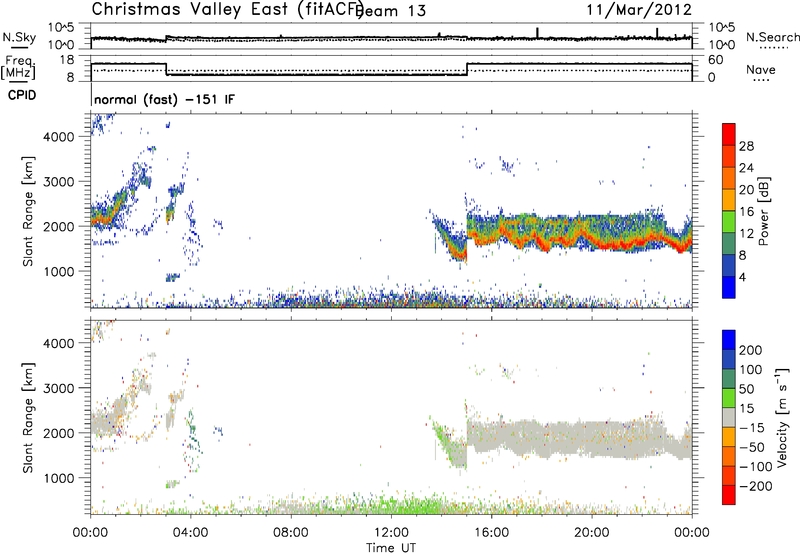Click the light green segment of Power colorbar
The width and height of the screenshot is (800, 554).
(729, 222)
